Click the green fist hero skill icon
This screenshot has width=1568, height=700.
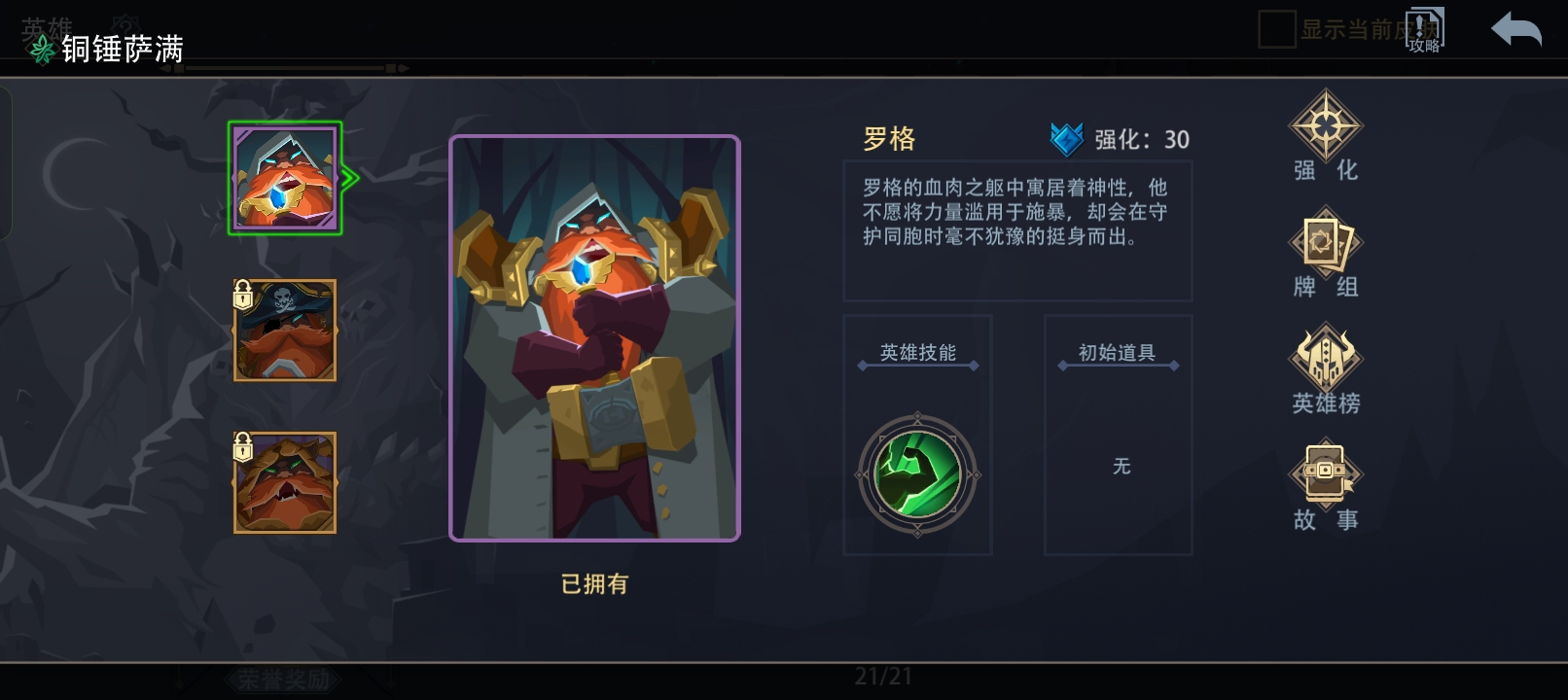(x=917, y=474)
